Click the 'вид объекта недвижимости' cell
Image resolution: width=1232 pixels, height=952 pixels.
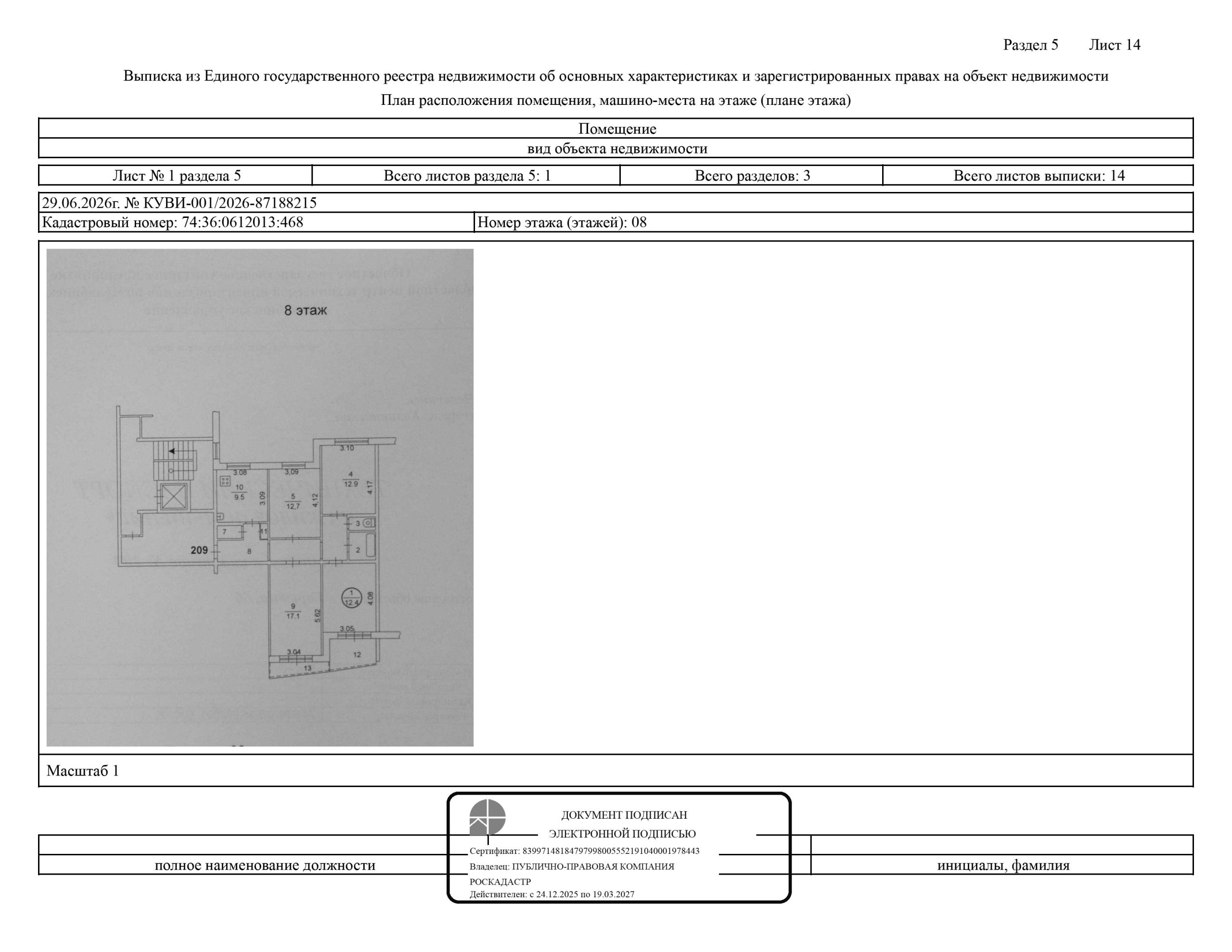(x=616, y=148)
